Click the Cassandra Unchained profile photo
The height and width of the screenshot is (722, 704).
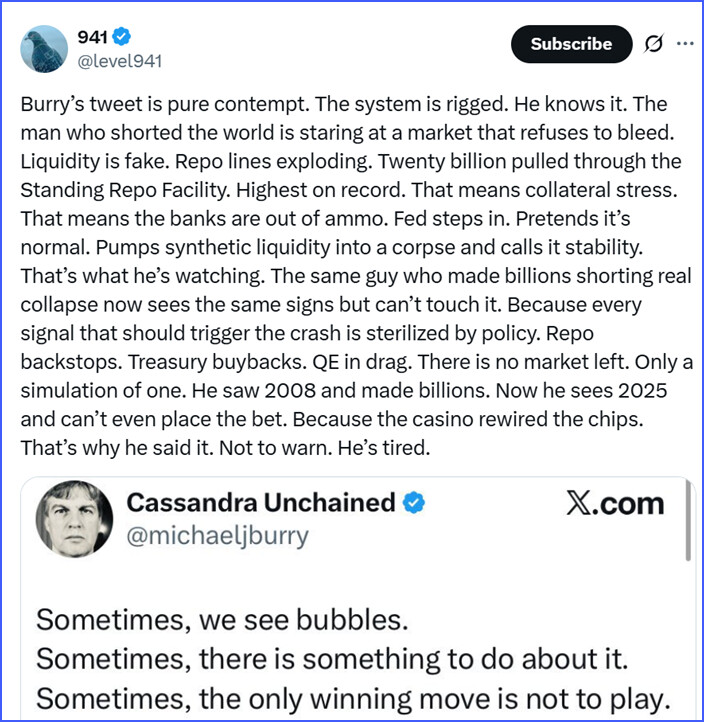[73, 519]
